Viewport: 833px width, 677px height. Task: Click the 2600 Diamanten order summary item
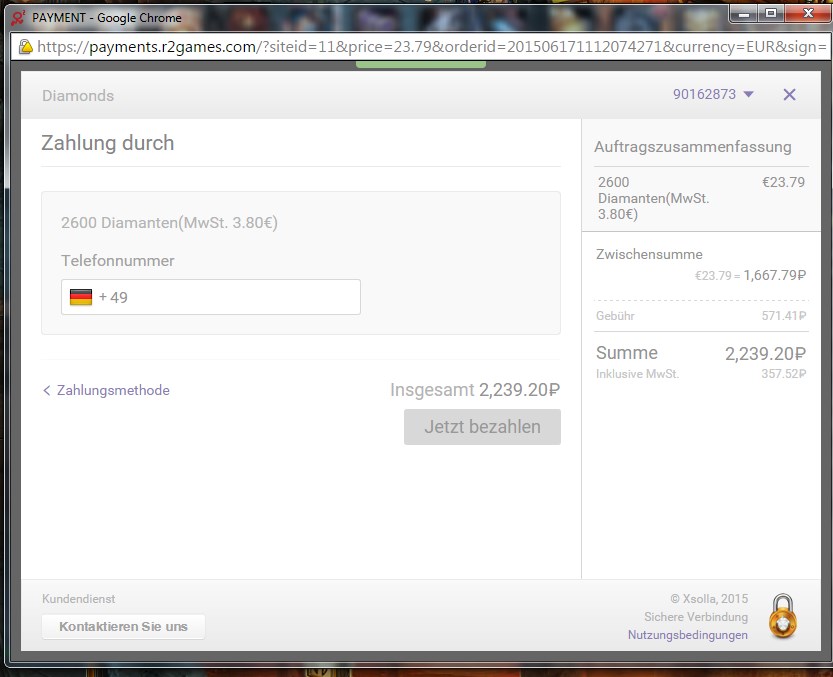[653, 198]
